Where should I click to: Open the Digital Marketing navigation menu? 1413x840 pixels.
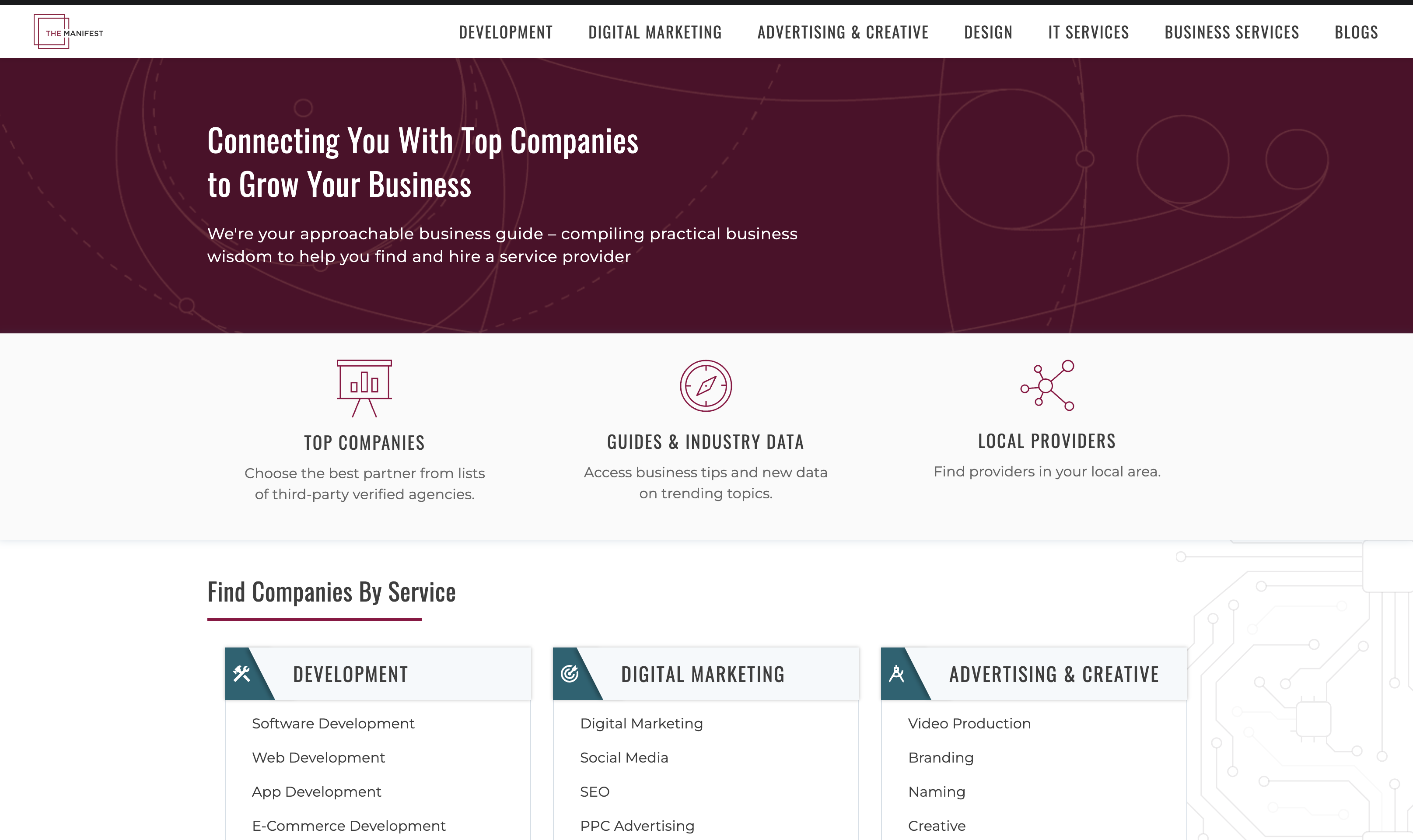pos(655,32)
